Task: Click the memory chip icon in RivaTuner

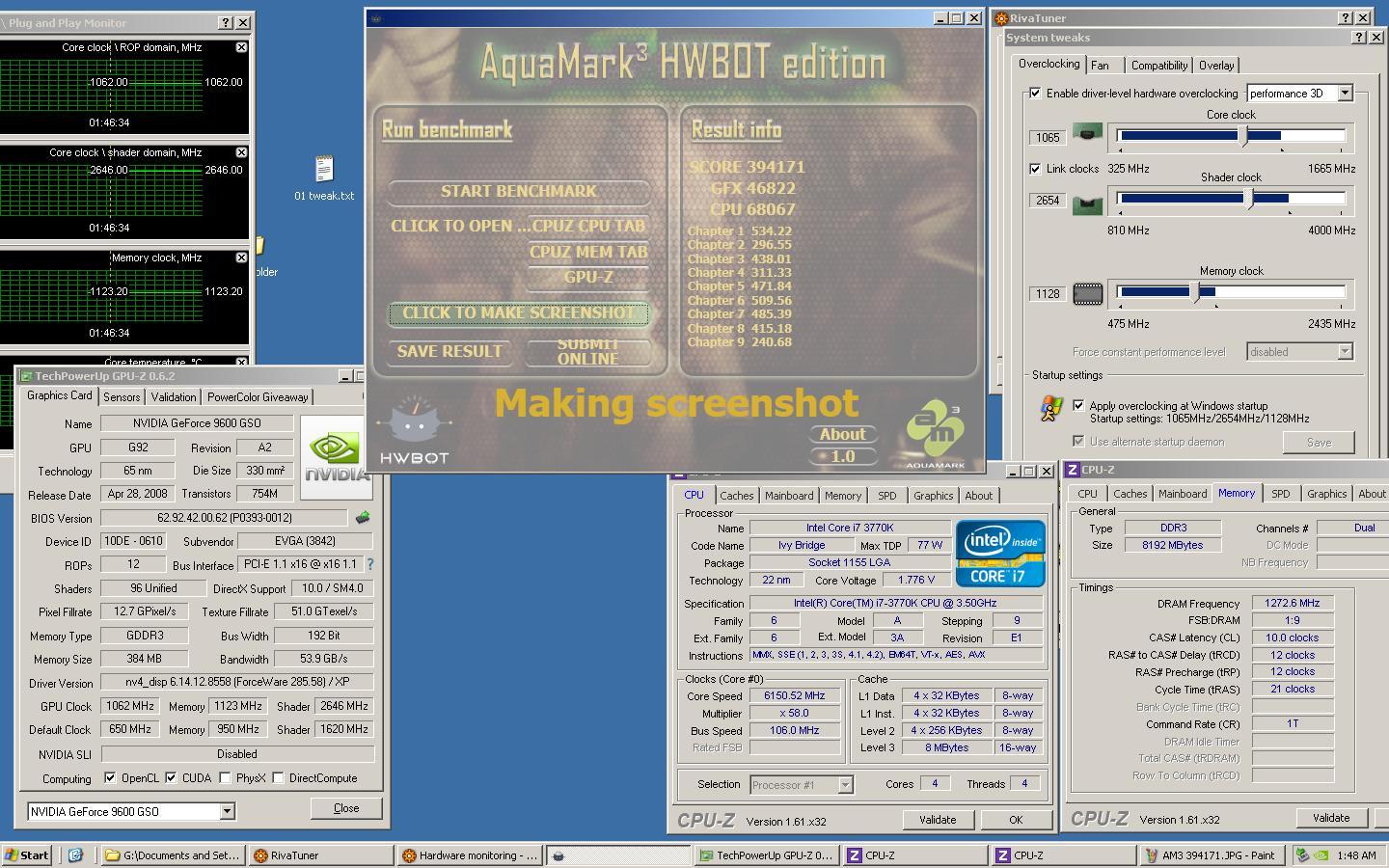Action: [x=1088, y=293]
